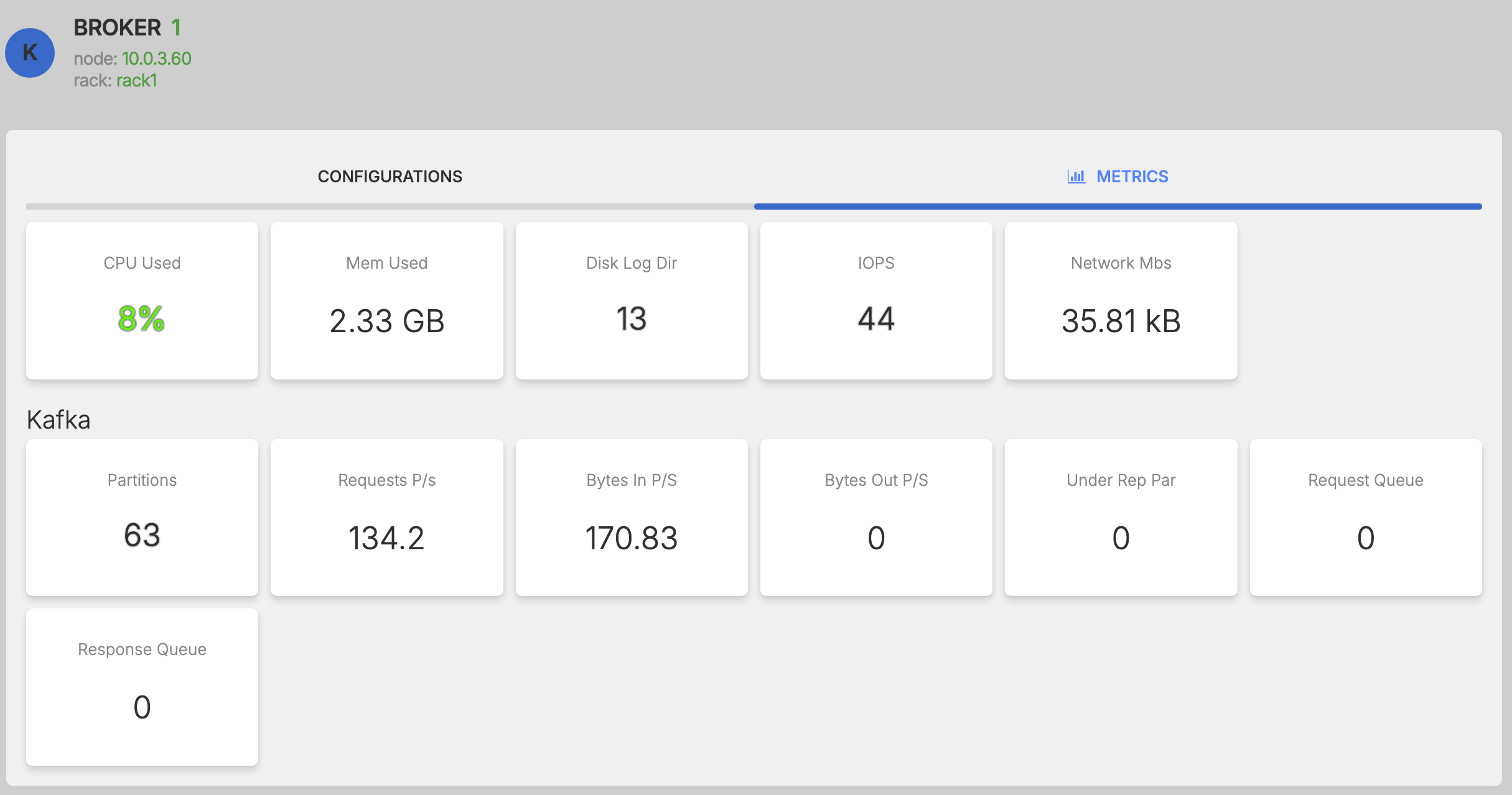Screen dimensions: 1512x795
Task: Click the blue K broker avatar icon
Action: (30, 53)
